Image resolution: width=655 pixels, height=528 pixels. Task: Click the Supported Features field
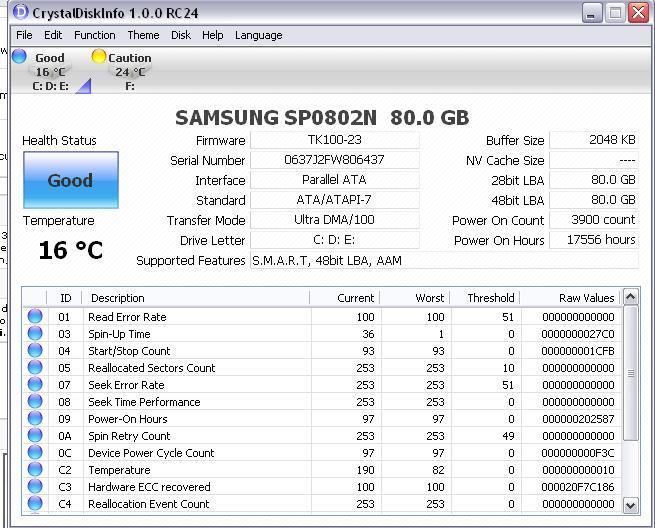coord(444,261)
